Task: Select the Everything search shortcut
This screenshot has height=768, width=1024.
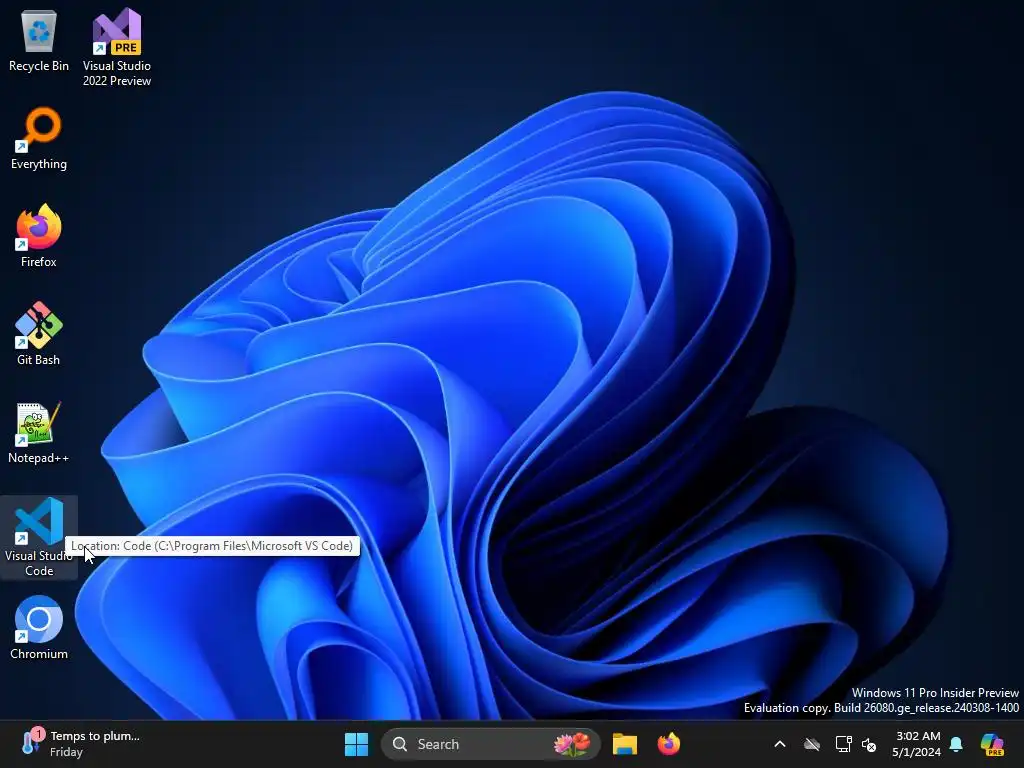Action: point(39,138)
